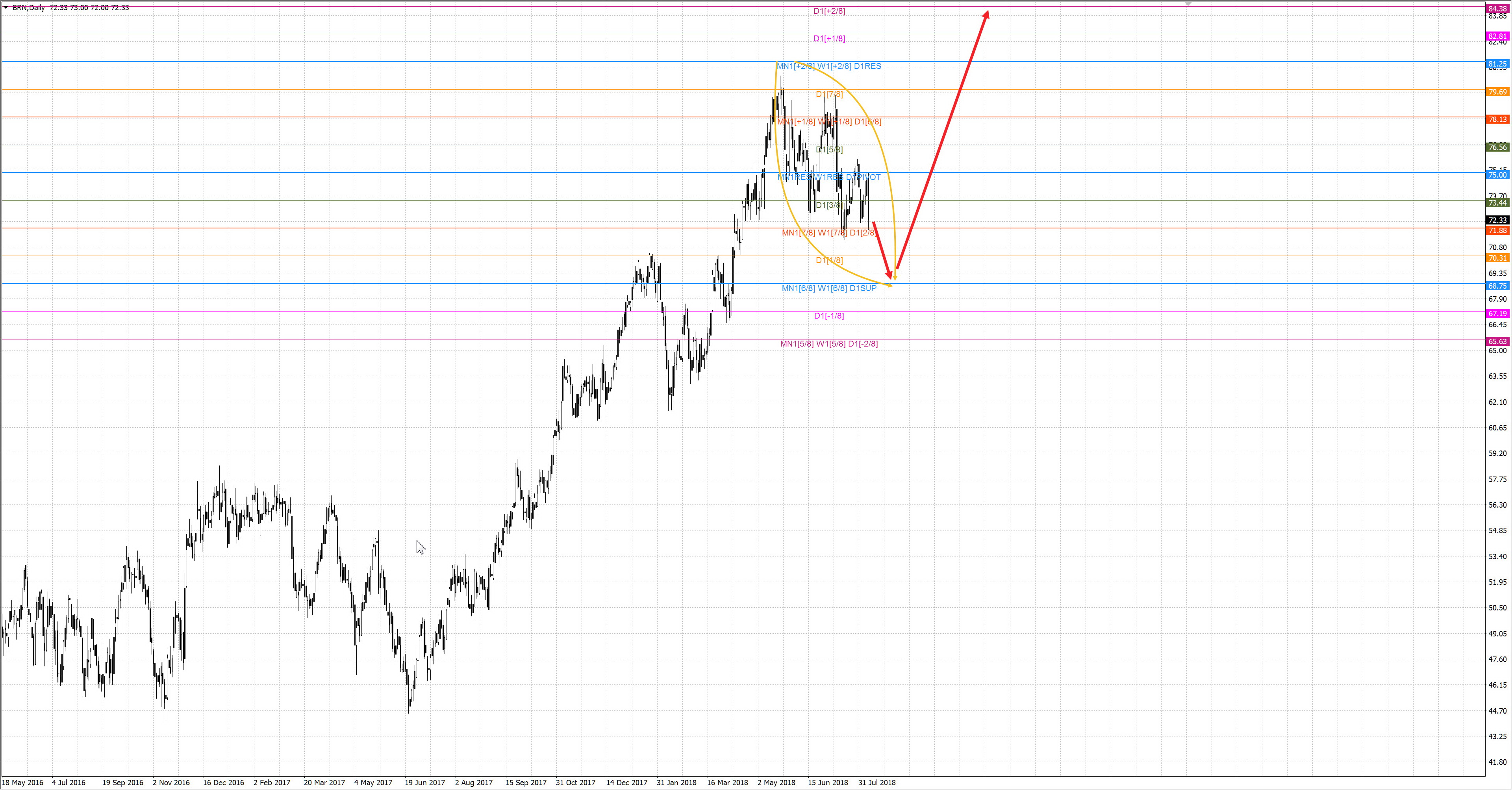Click the 31 Jul 2018 date label

click(877, 783)
